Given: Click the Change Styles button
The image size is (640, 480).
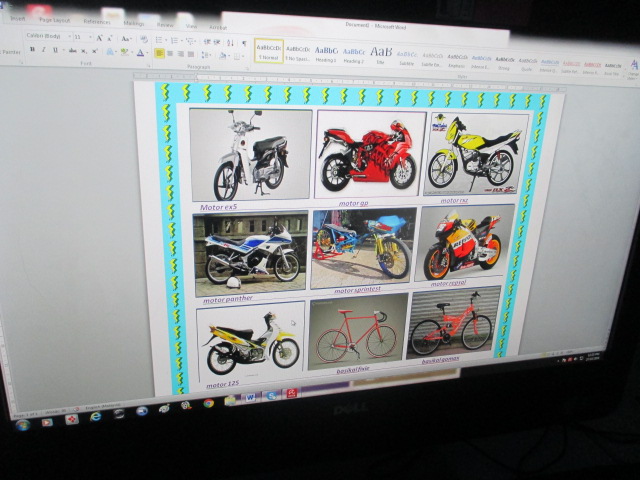Looking at the screenshot, I should pyautogui.click(x=635, y=69).
